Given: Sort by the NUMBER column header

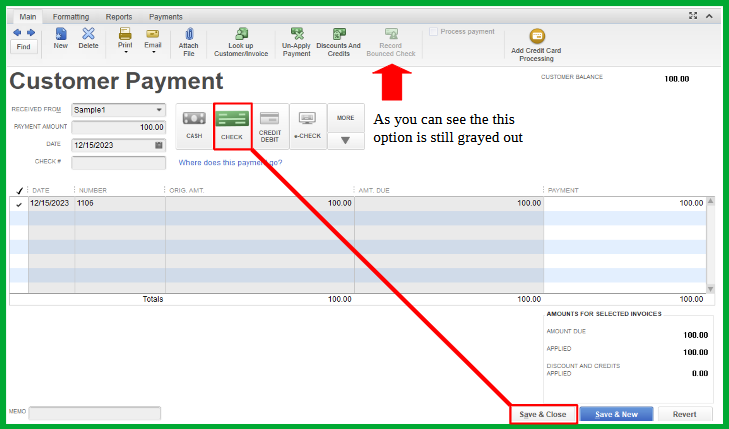Looking at the screenshot, I should [x=93, y=191].
